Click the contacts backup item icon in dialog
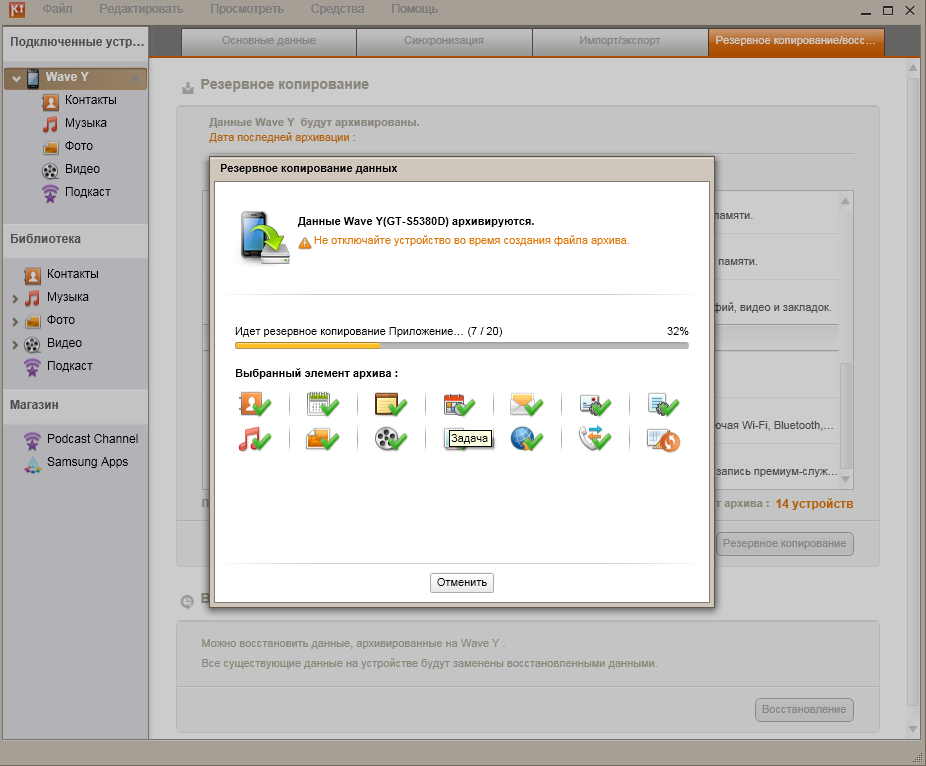The image size is (926, 766). 255,405
